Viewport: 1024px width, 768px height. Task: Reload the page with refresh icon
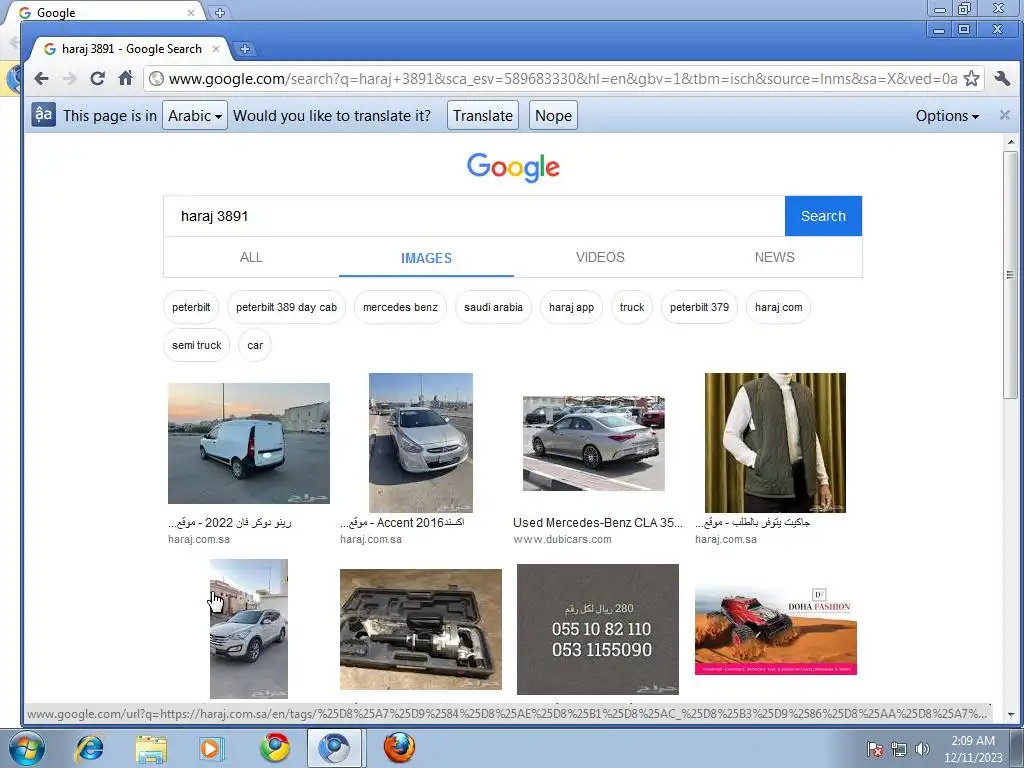[97, 79]
